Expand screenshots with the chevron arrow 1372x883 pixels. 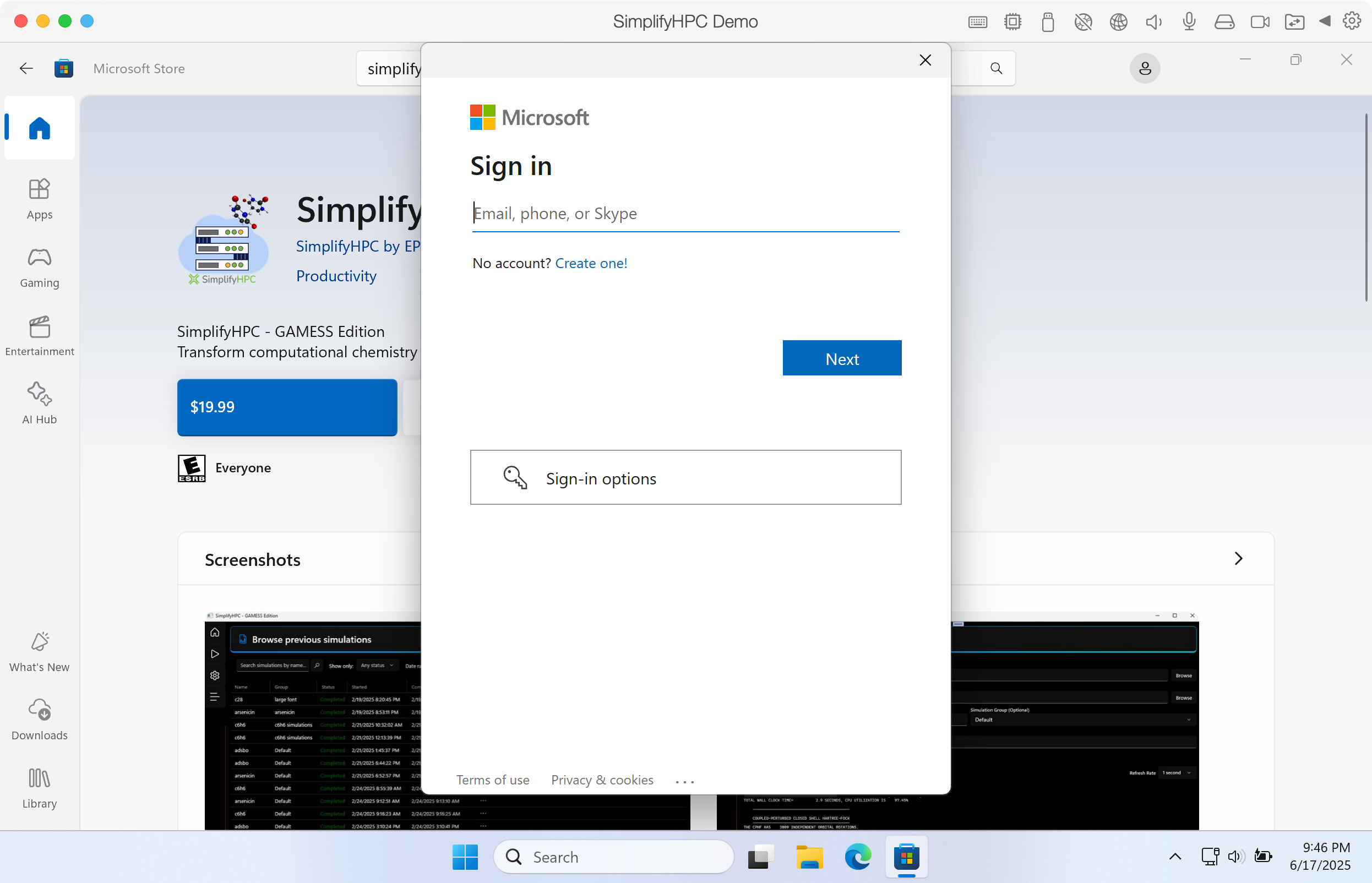[x=1238, y=558]
